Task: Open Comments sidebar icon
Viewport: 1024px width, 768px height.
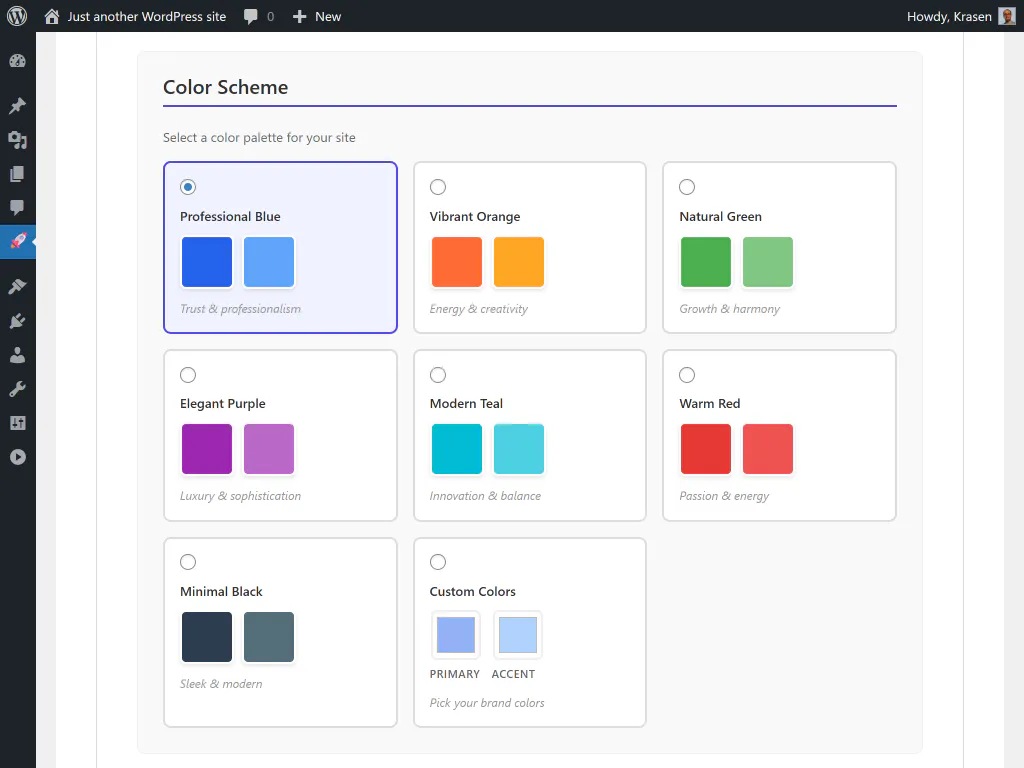Action: (18, 207)
